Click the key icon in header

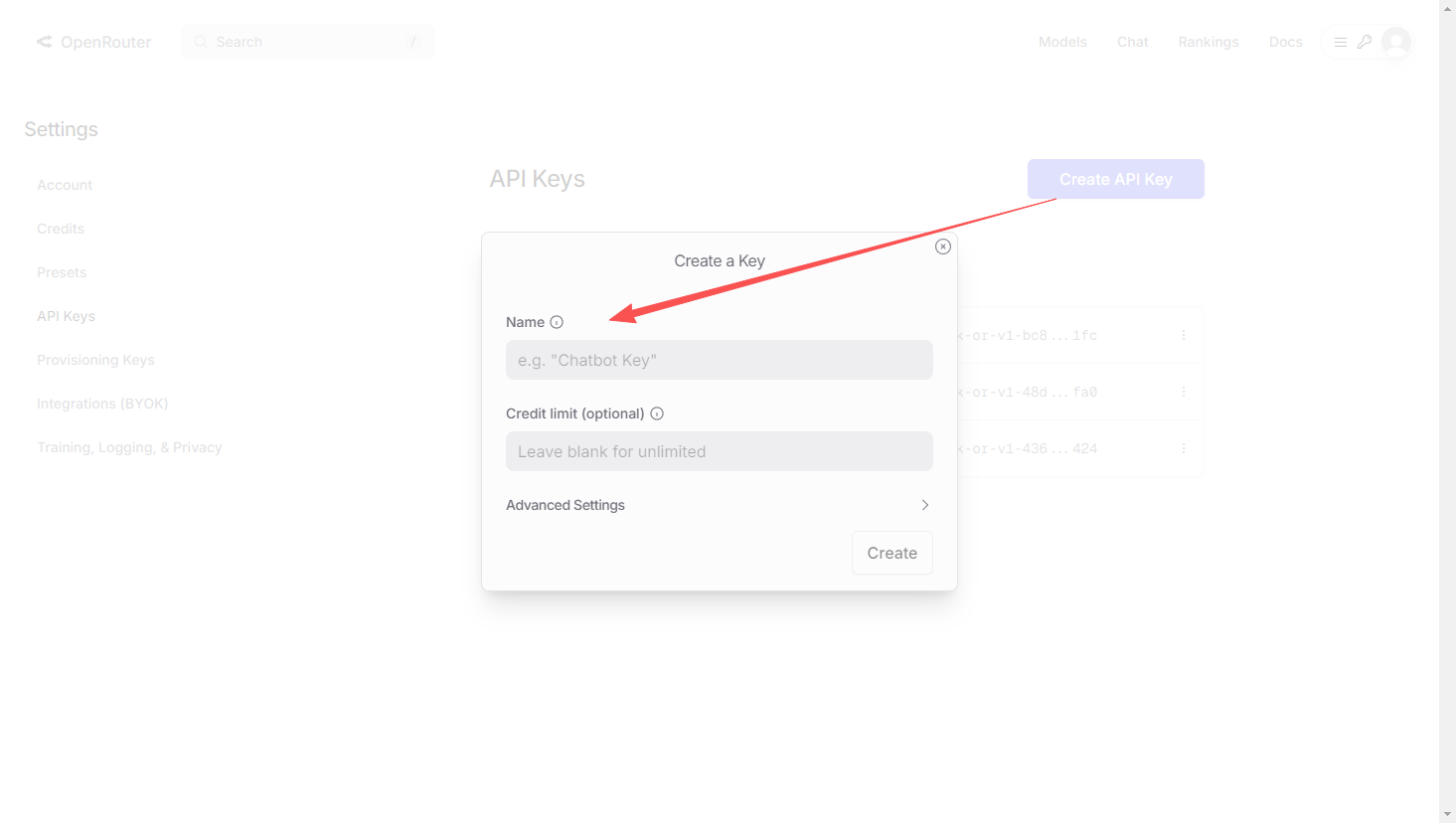tap(1365, 42)
